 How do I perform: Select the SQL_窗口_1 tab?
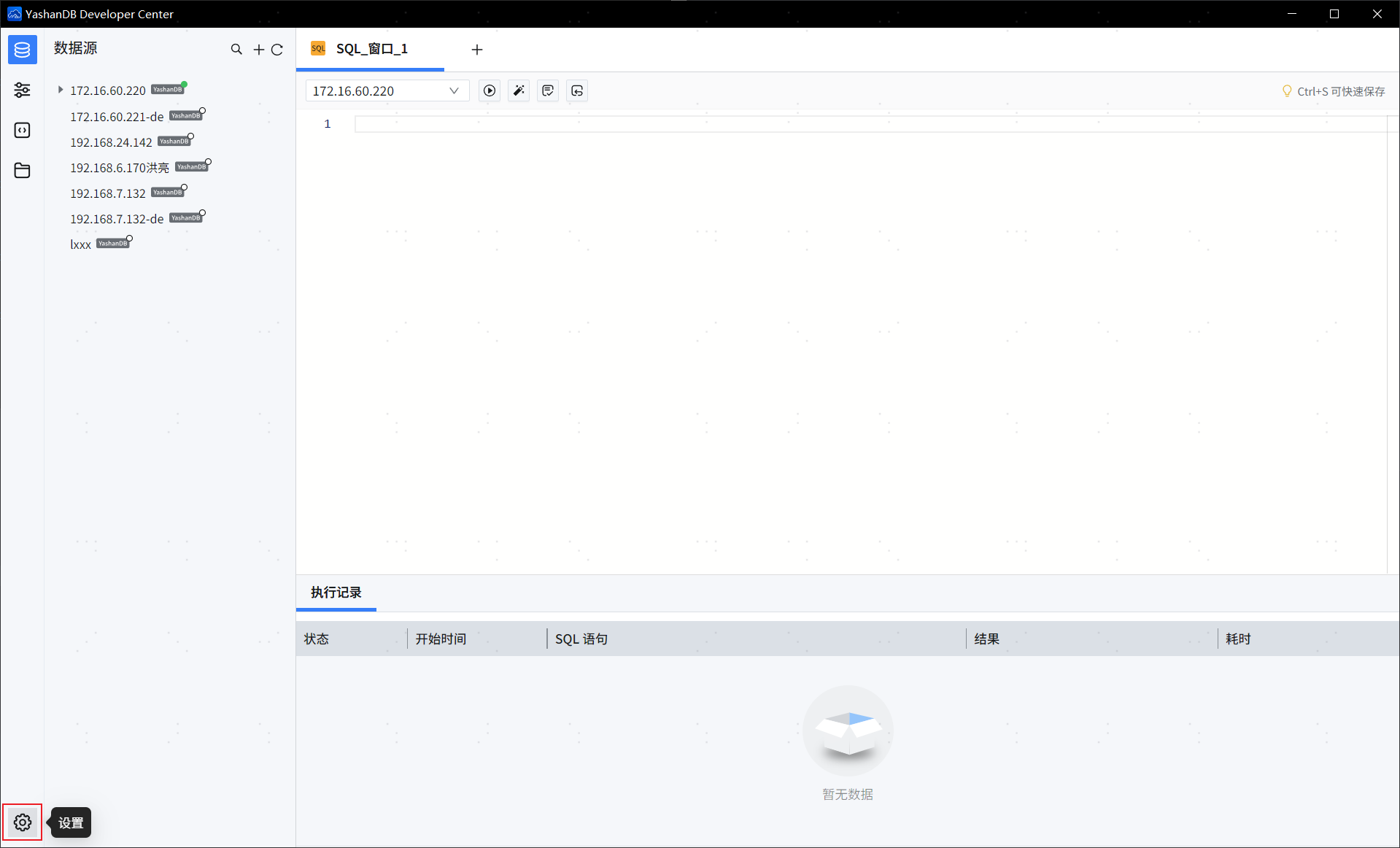tap(371, 49)
